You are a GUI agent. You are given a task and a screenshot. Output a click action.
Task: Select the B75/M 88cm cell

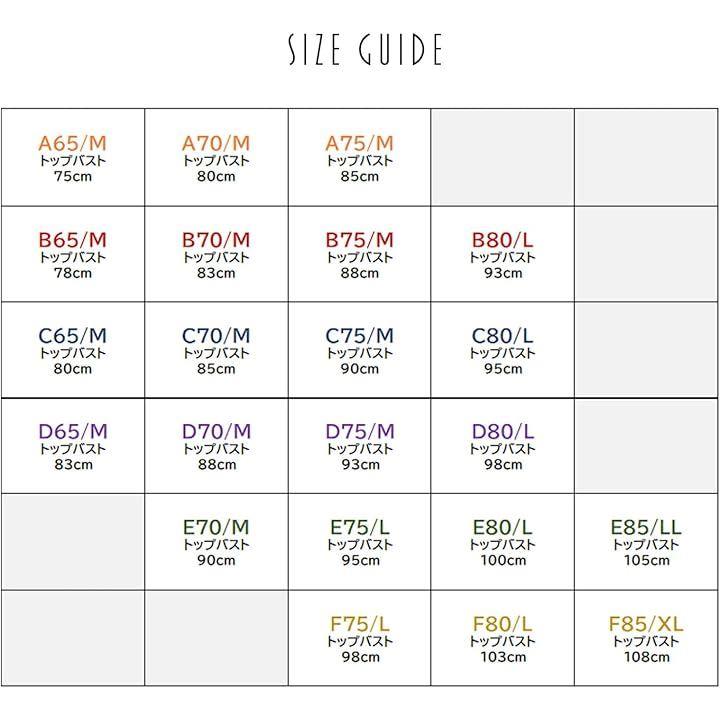[x=360, y=254]
